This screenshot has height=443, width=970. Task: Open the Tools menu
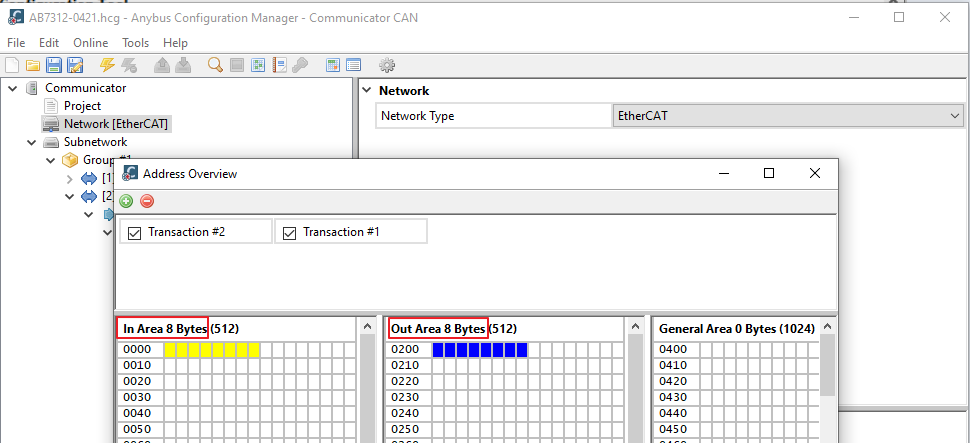click(x=135, y=43)
